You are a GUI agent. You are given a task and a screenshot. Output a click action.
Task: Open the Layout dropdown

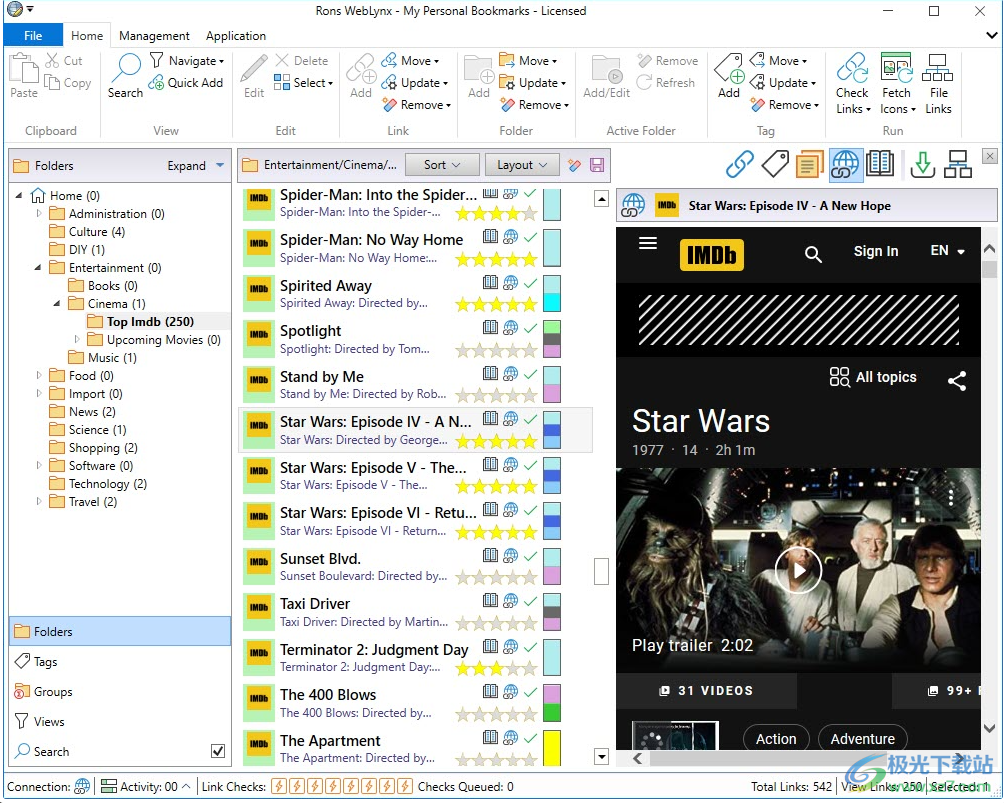pos(522,165)
